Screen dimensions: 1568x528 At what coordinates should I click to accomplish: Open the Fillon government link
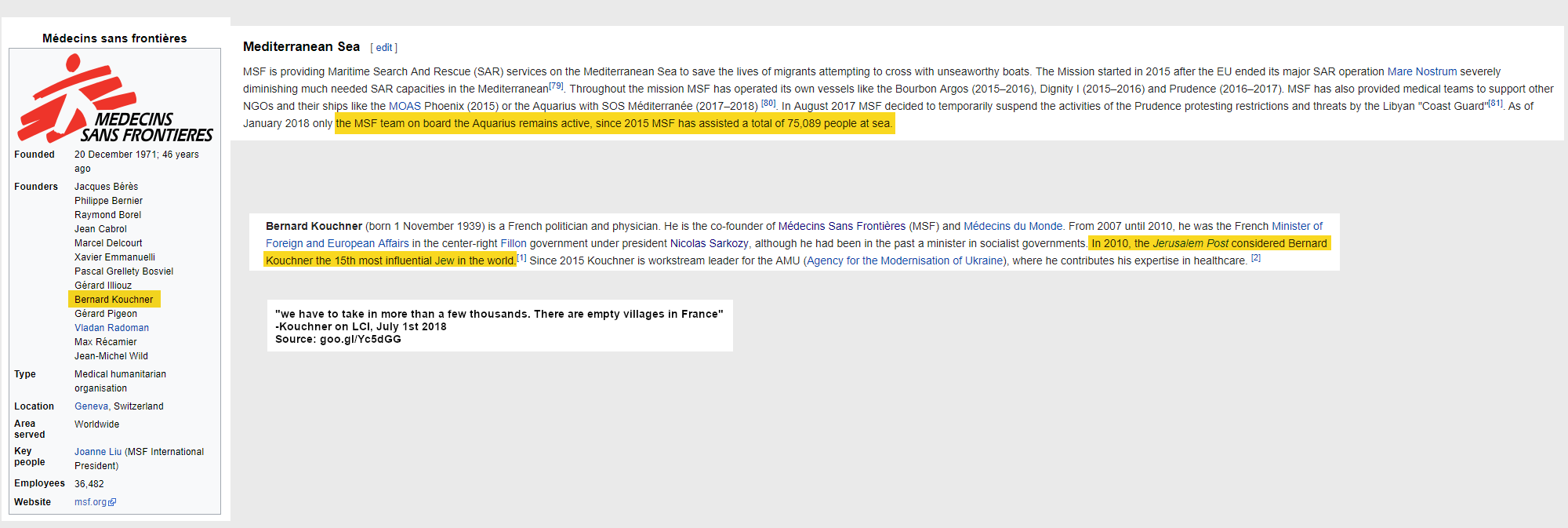click(514, 243)
